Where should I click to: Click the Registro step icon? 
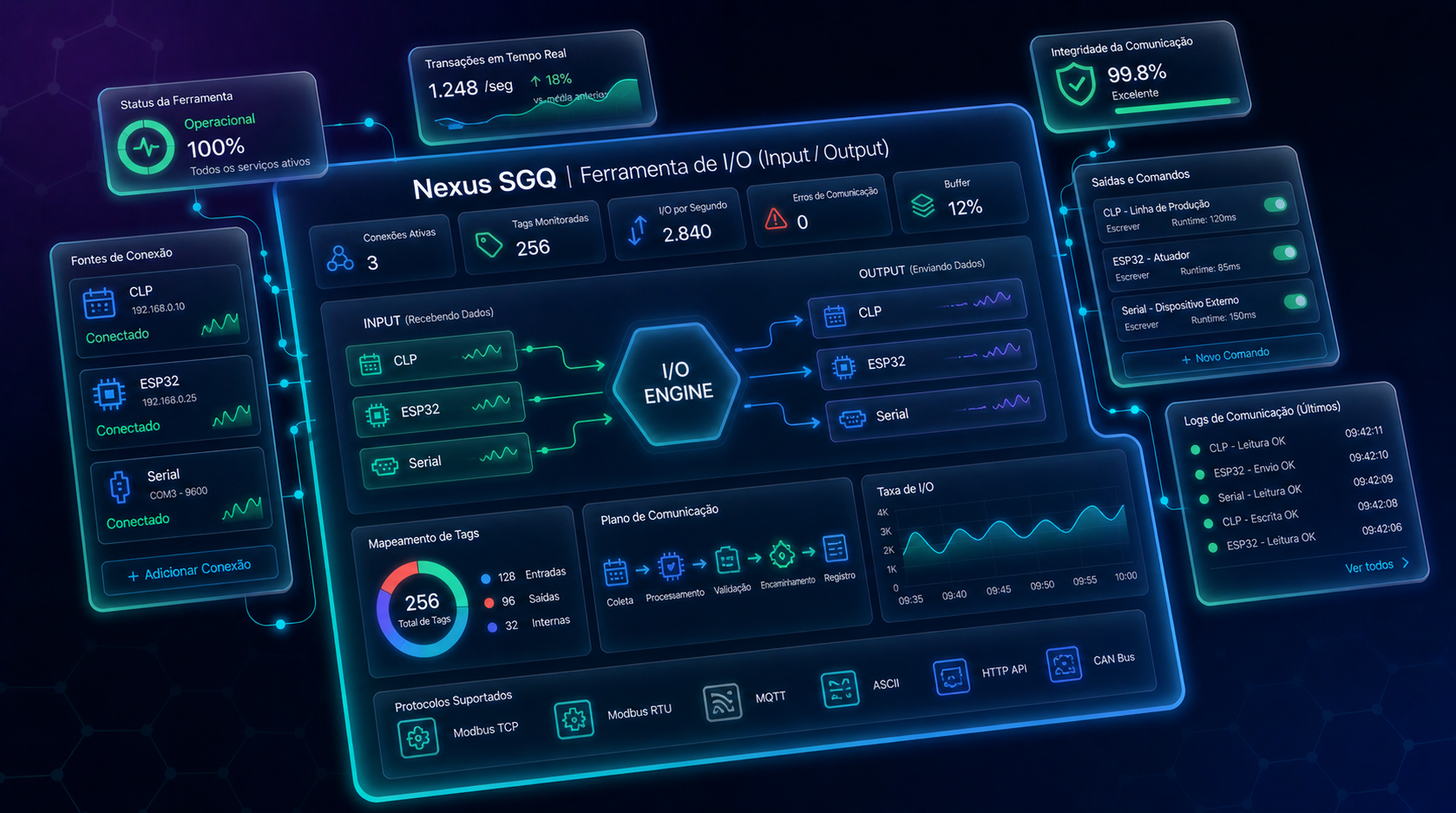[835, 548]
